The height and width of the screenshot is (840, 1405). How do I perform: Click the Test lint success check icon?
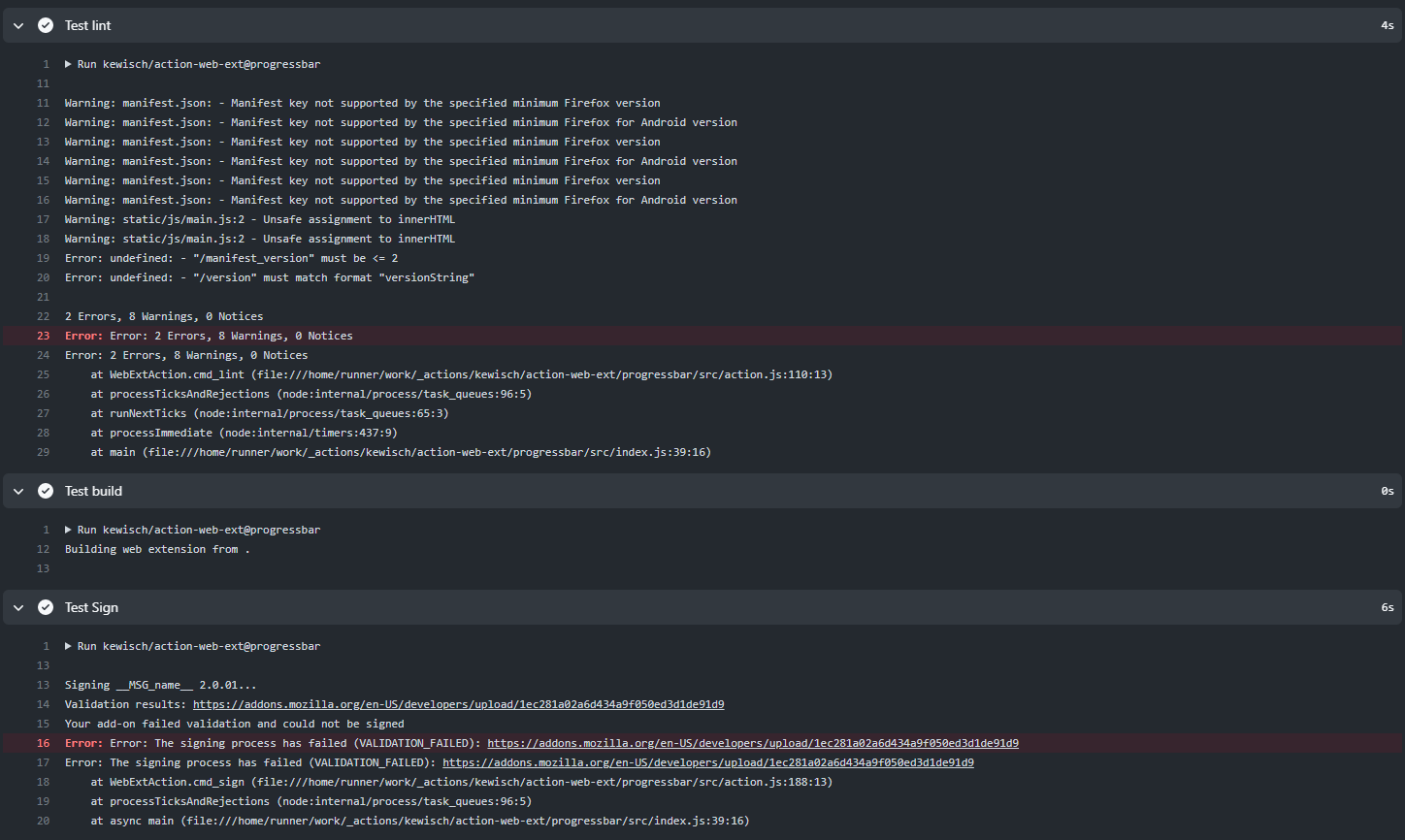[x=46, y=25]
